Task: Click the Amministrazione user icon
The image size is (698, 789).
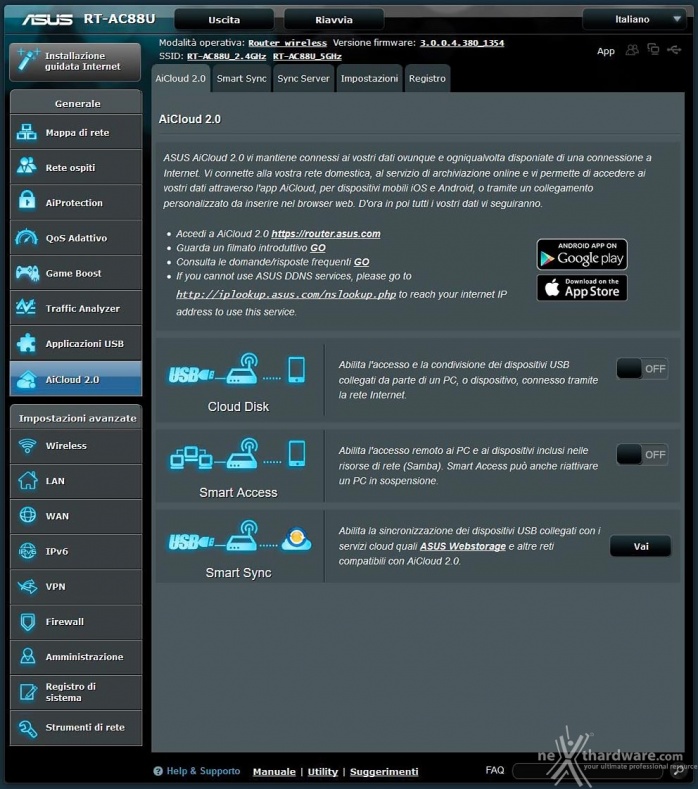Action: pos(27,656)
